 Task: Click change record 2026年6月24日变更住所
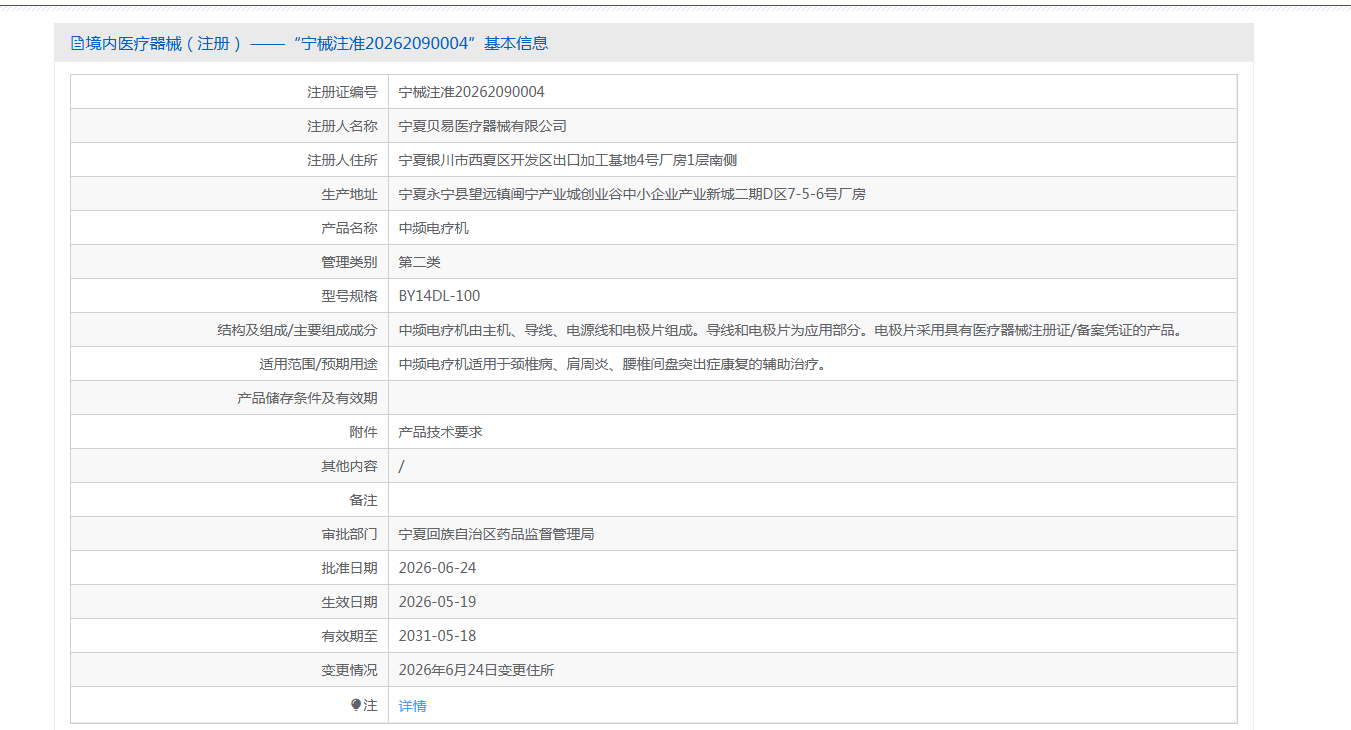coord(477,670)
